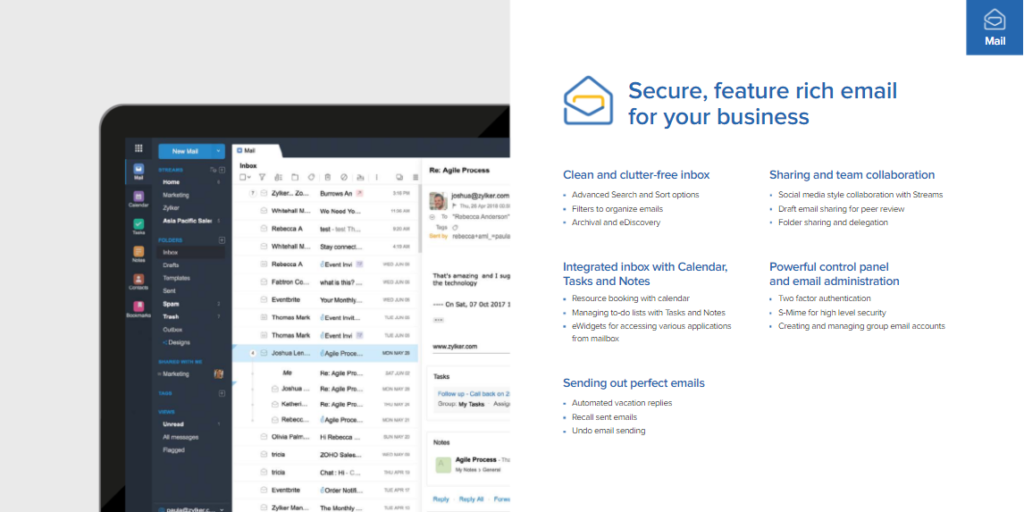Open the dropdown arrow beside New Mail
Viewport: 1024px width, 512px height.
[x=218, y=151]
